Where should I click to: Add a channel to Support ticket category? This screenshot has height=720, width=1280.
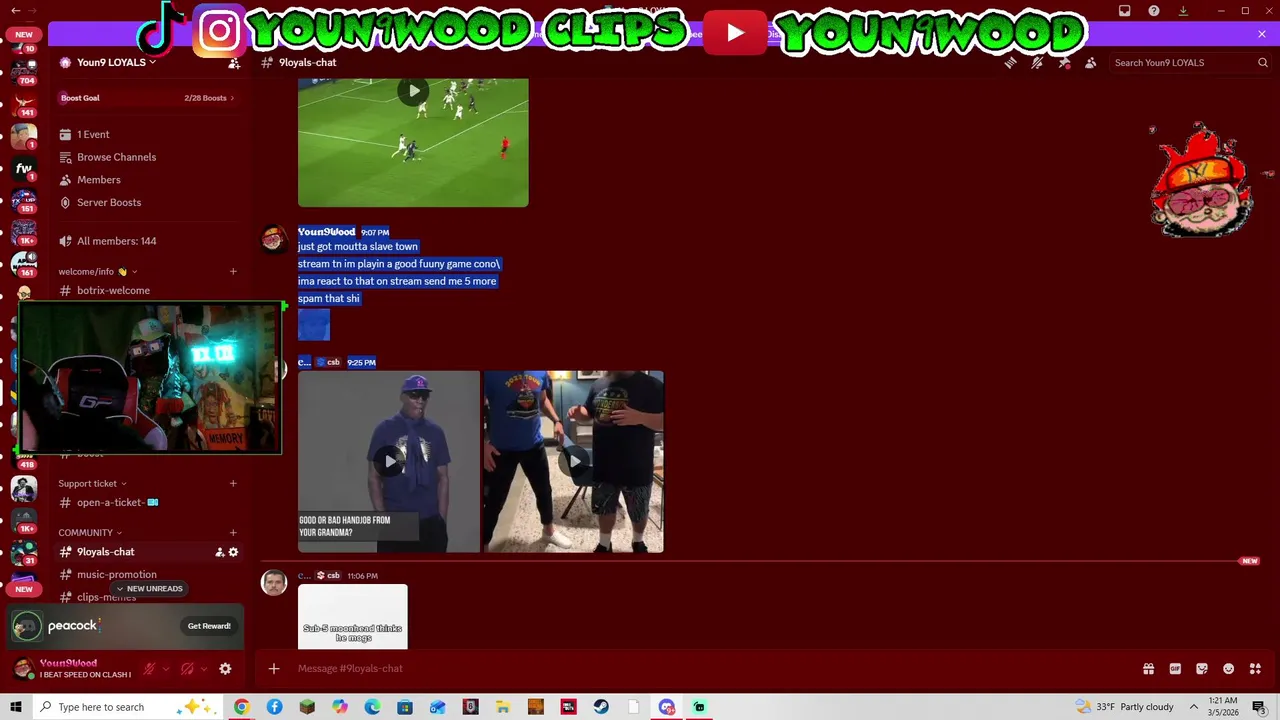(x=233, y=483)
